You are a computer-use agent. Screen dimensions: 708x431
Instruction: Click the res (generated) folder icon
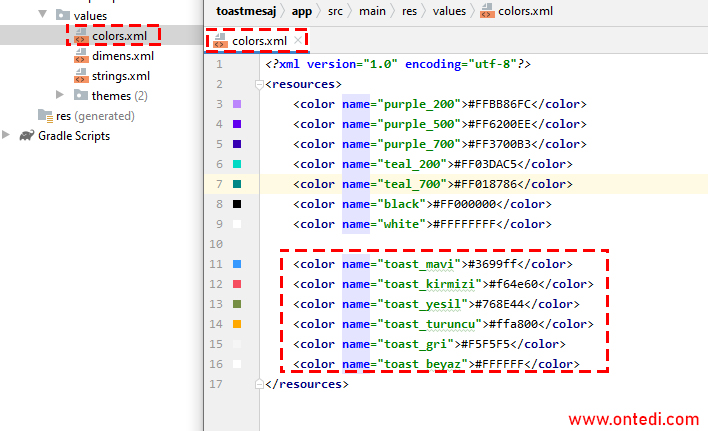[46, 116]
